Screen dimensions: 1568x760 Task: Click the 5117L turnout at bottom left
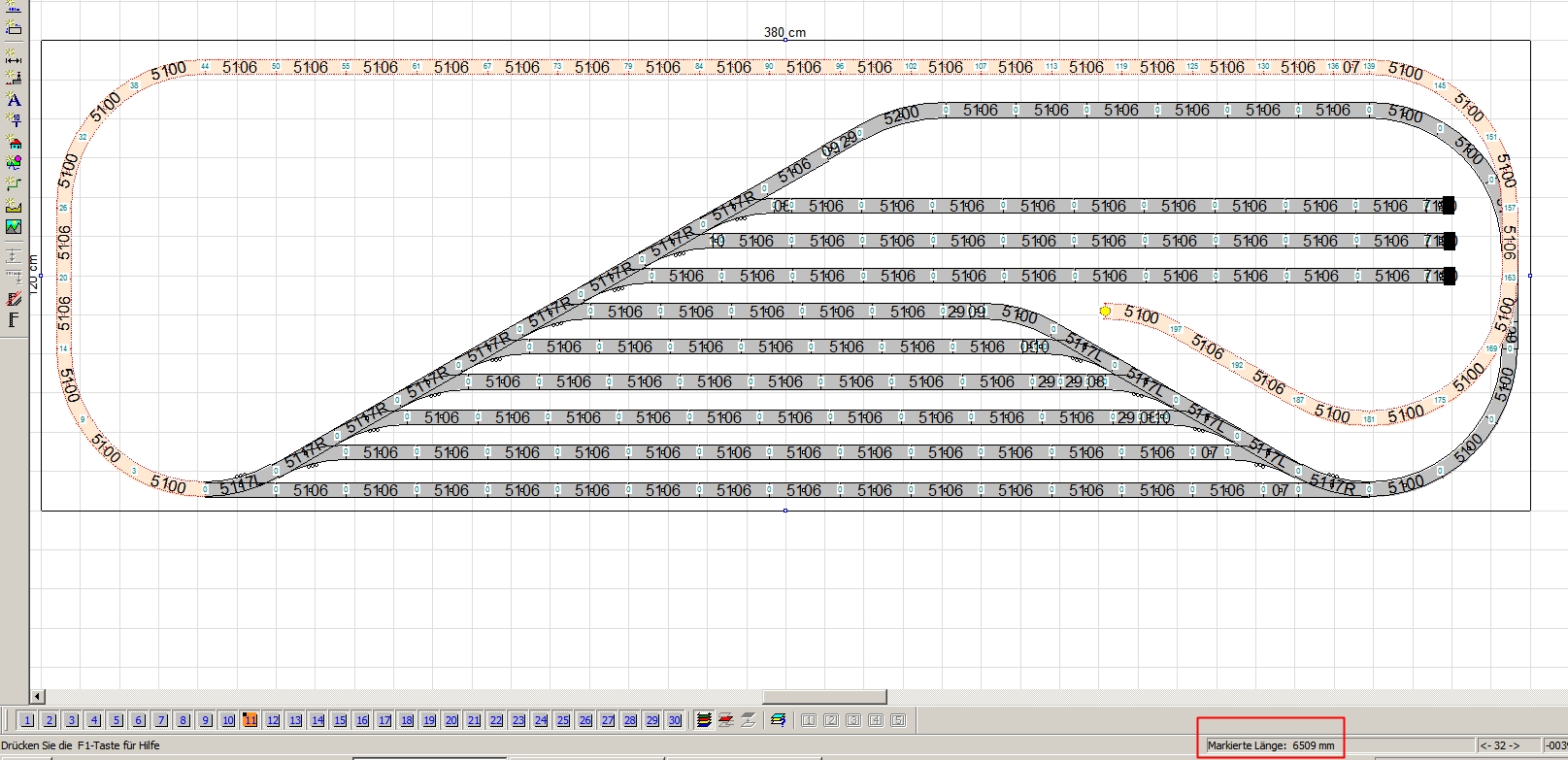[240, 484]
